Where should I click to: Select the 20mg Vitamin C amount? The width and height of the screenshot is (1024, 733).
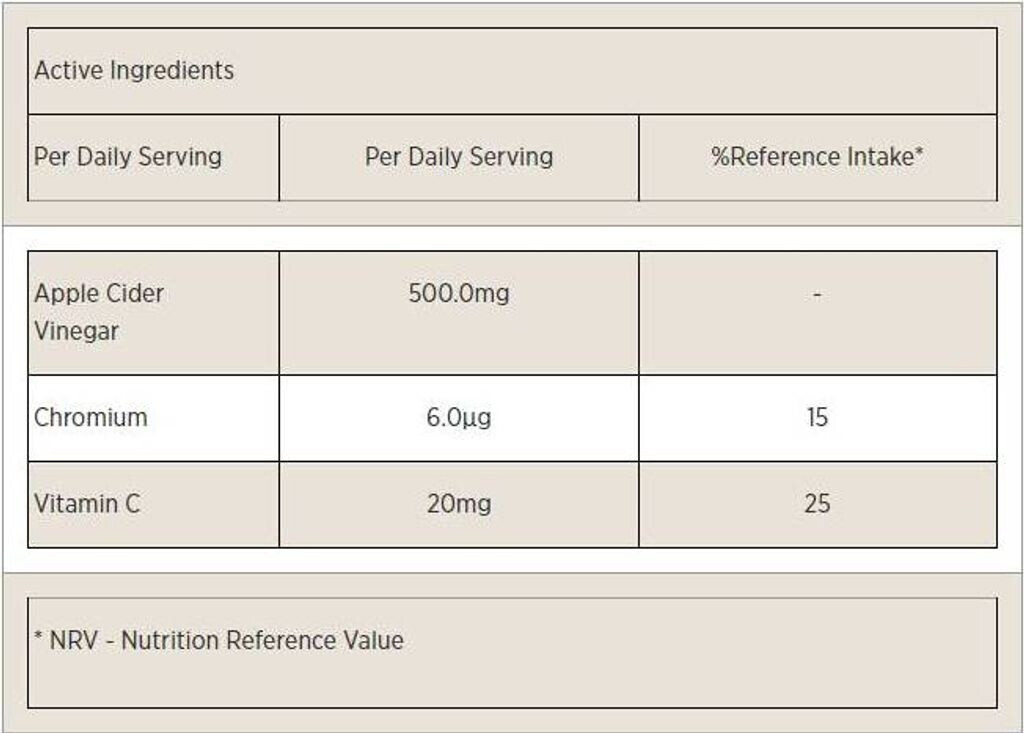click(x=459, y=504)
